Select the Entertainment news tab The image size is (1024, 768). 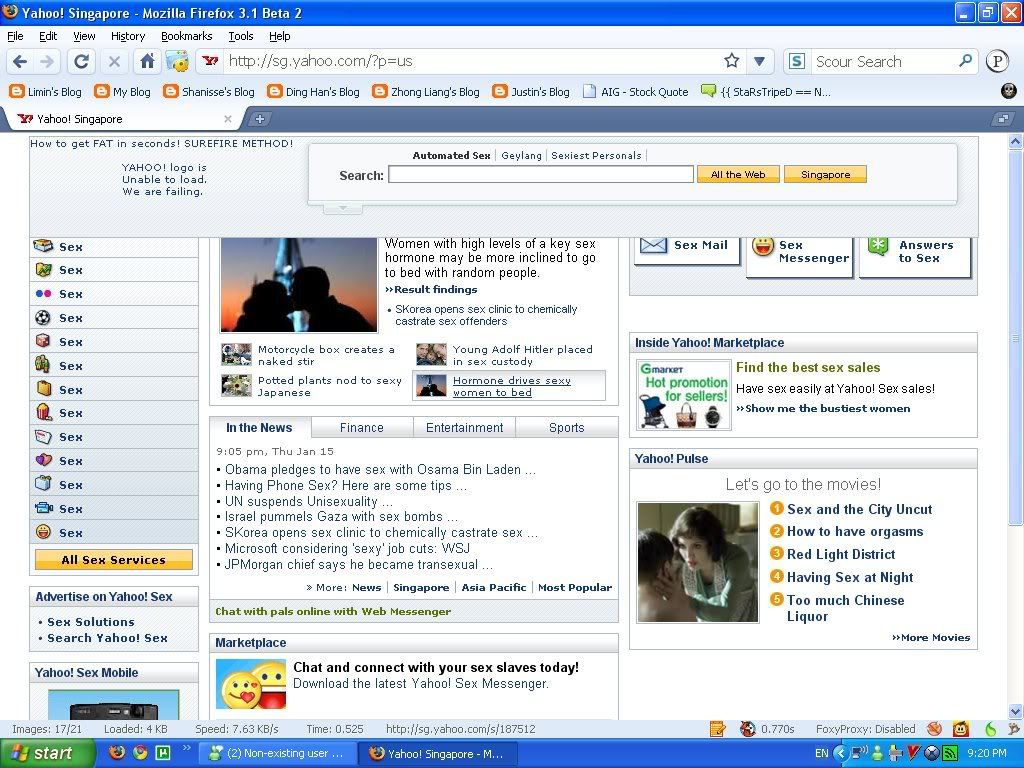pos(464,428)
